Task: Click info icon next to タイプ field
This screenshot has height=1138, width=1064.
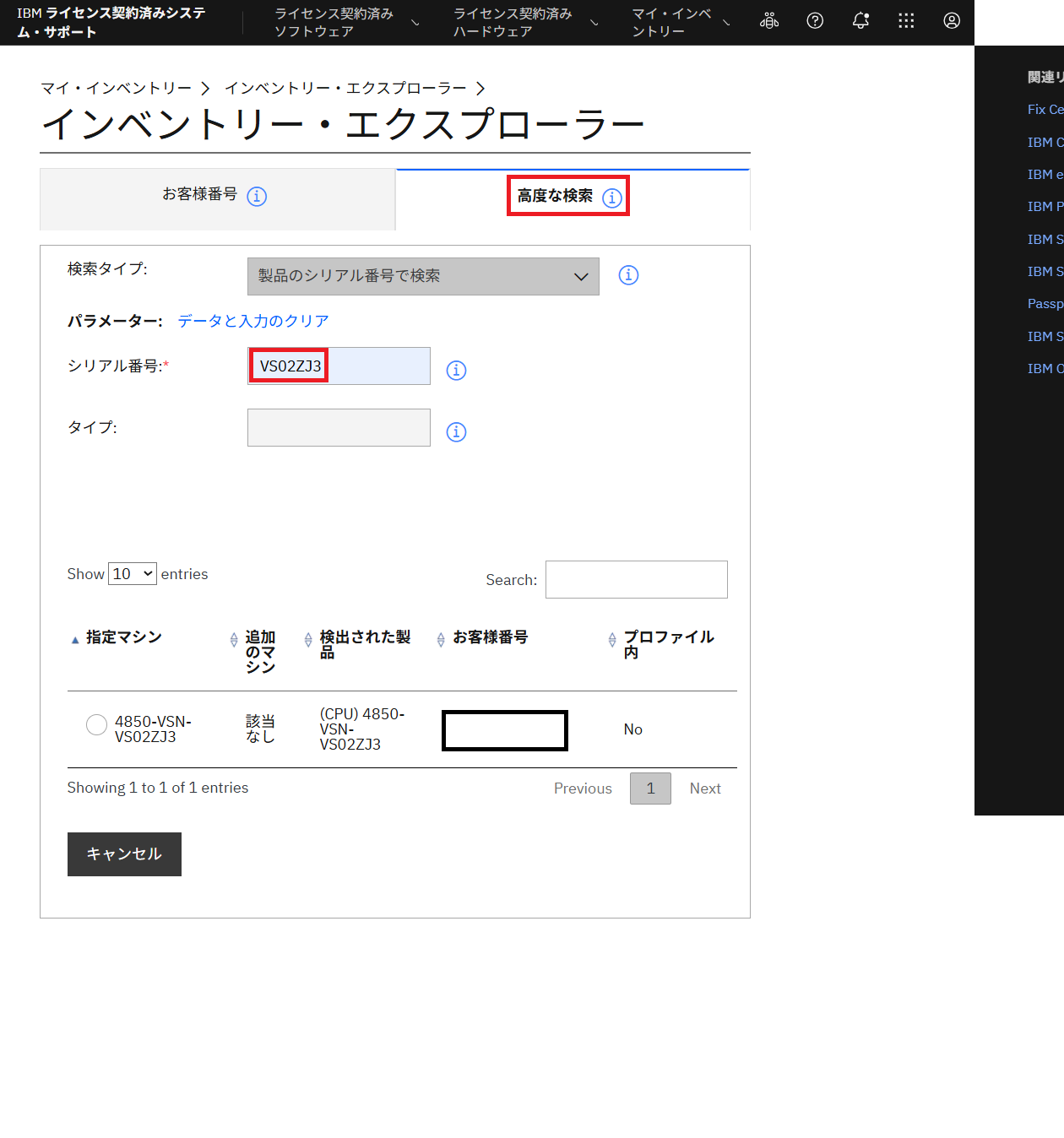Action: [456, 432]
